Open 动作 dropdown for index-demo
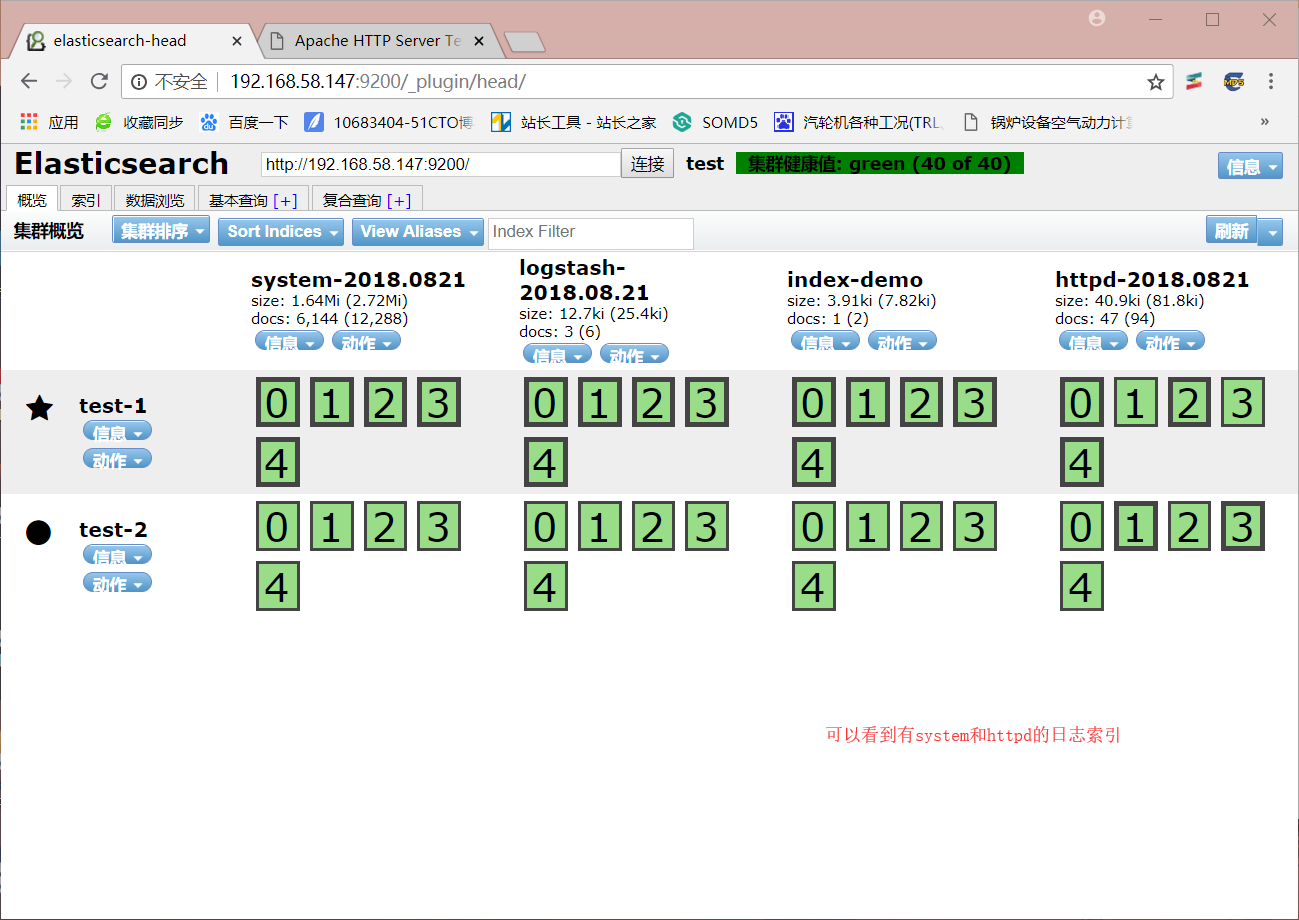The height and width of the screenshot is (920, 1299). click(902, 341)
